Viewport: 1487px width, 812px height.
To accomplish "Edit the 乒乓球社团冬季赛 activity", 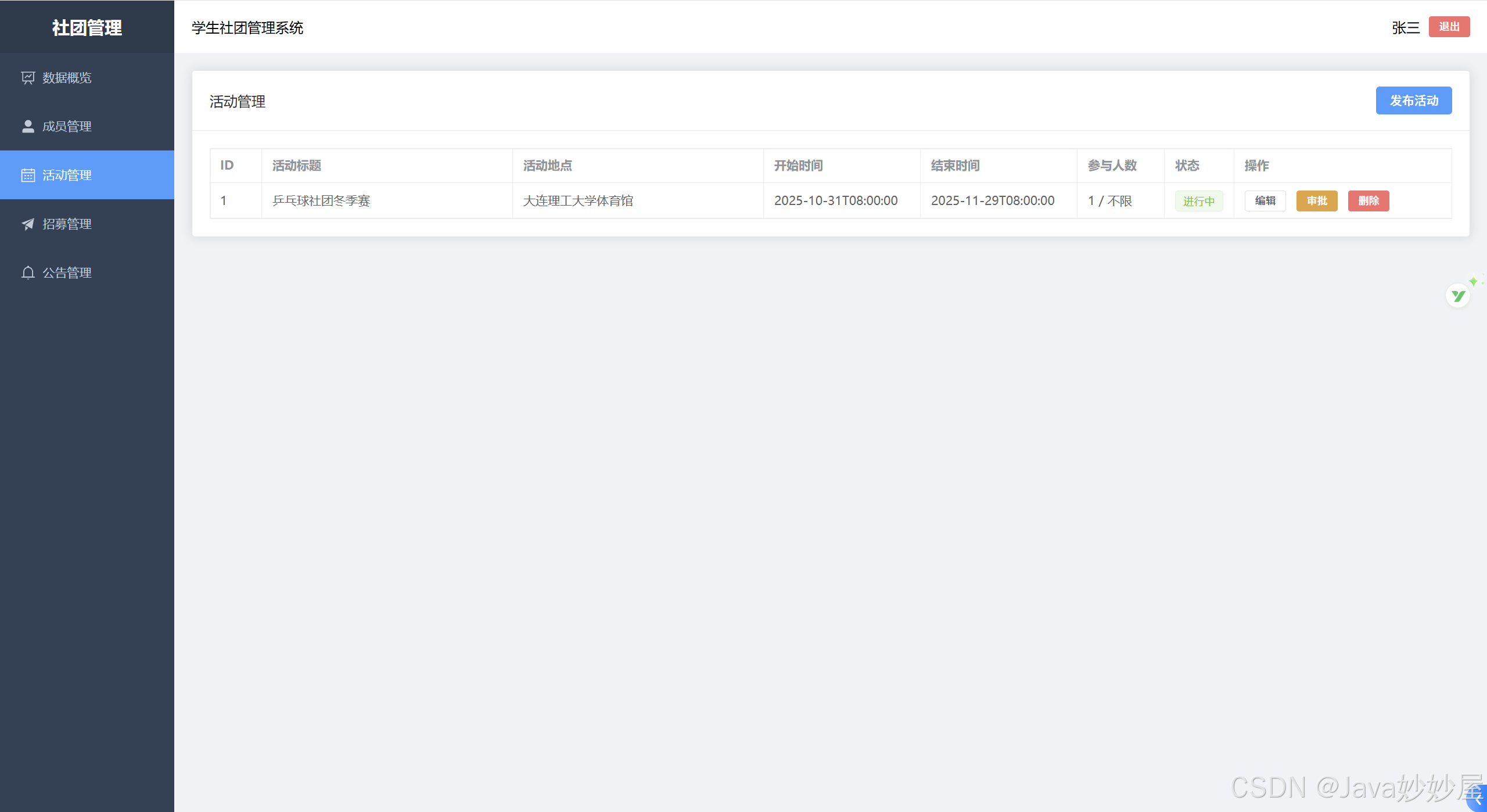I will [1265, 201].
